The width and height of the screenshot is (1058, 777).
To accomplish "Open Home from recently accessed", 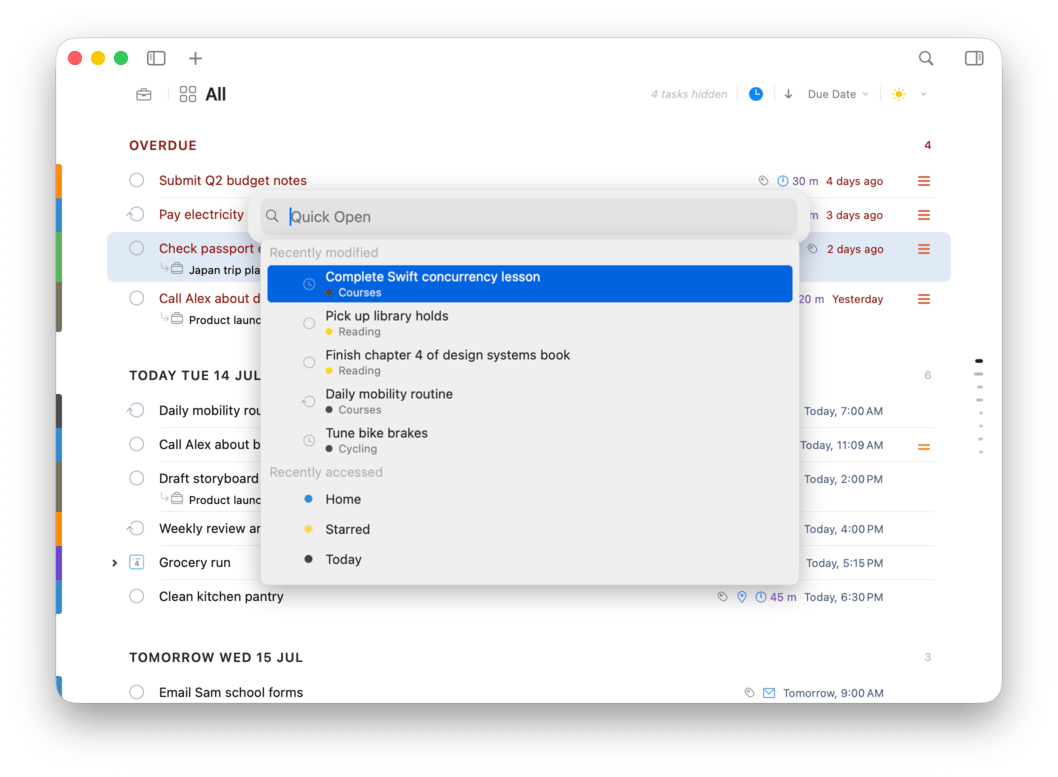I will click(530, 499).
